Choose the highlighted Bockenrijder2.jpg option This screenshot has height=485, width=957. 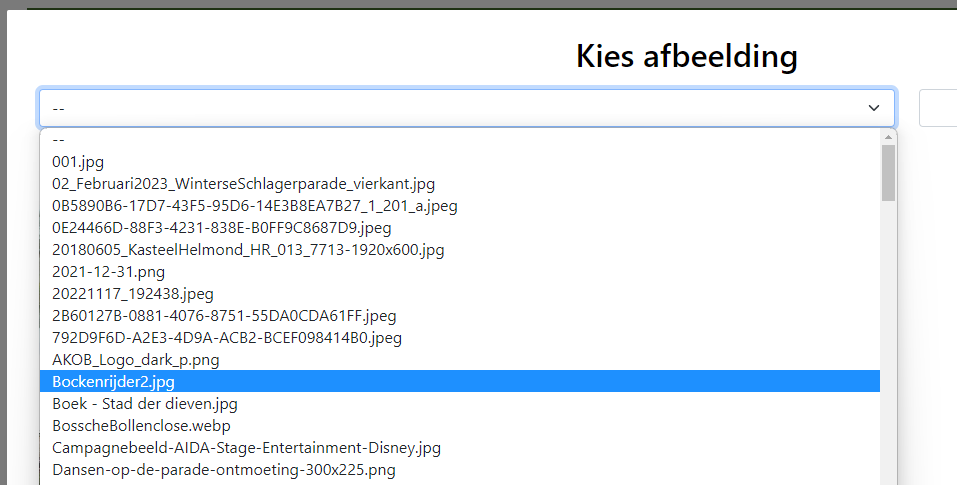[113, 382]
